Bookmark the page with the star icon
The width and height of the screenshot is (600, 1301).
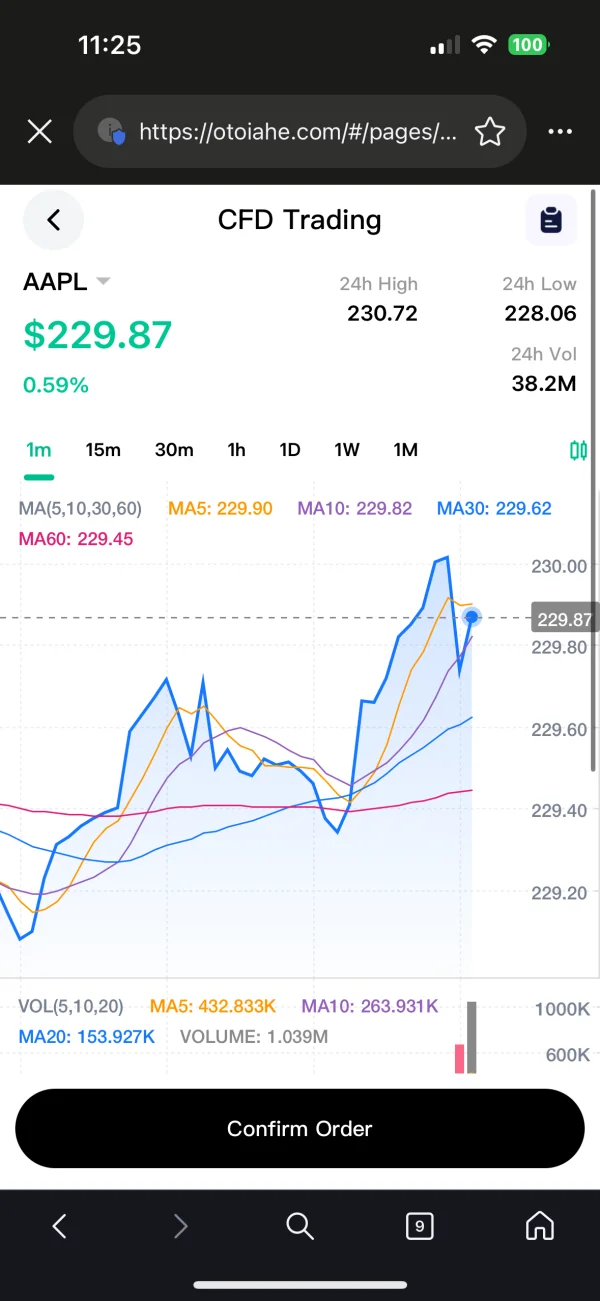(x=489, y=131)
